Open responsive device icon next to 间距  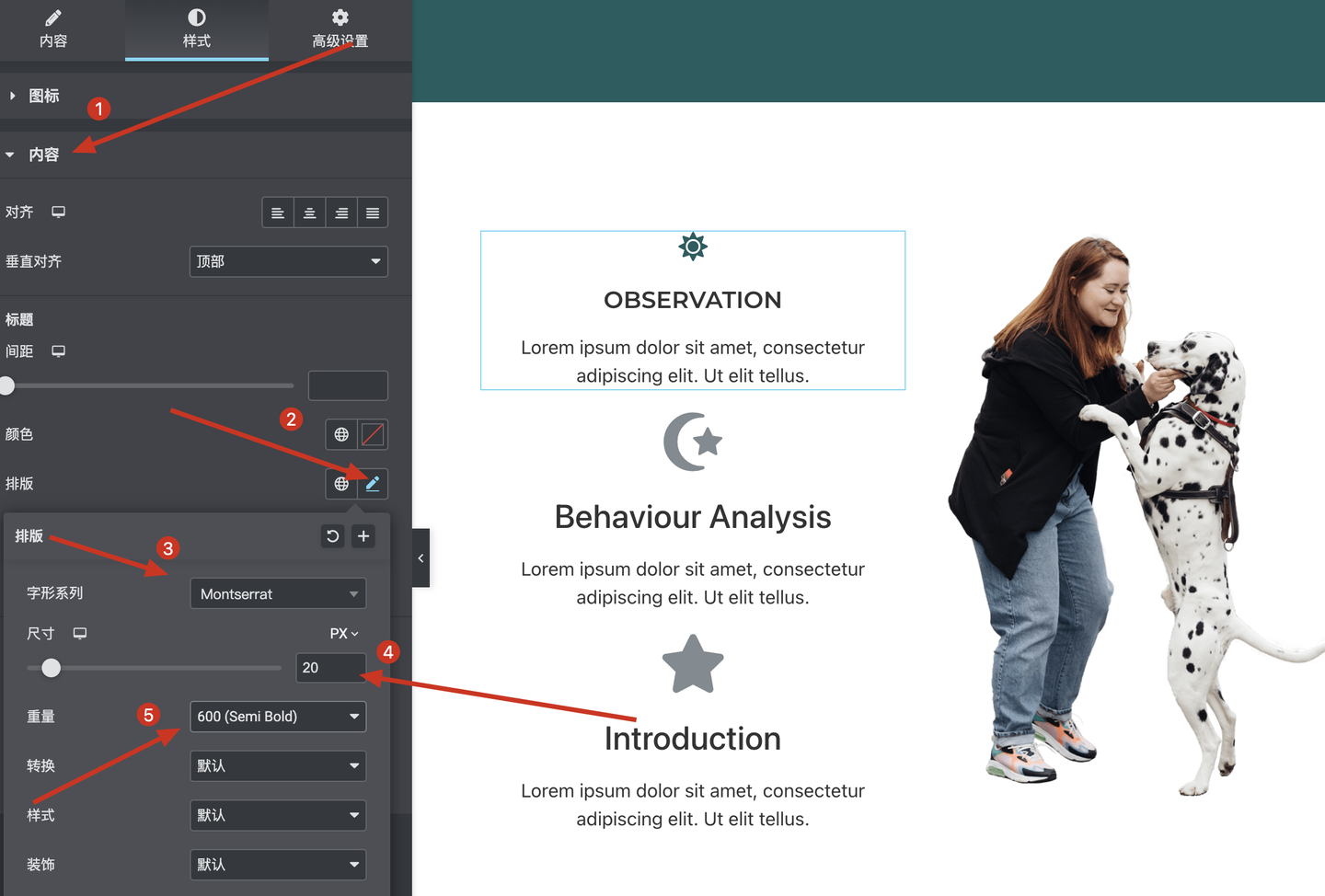pyautogui.click(x=59, y=350)
